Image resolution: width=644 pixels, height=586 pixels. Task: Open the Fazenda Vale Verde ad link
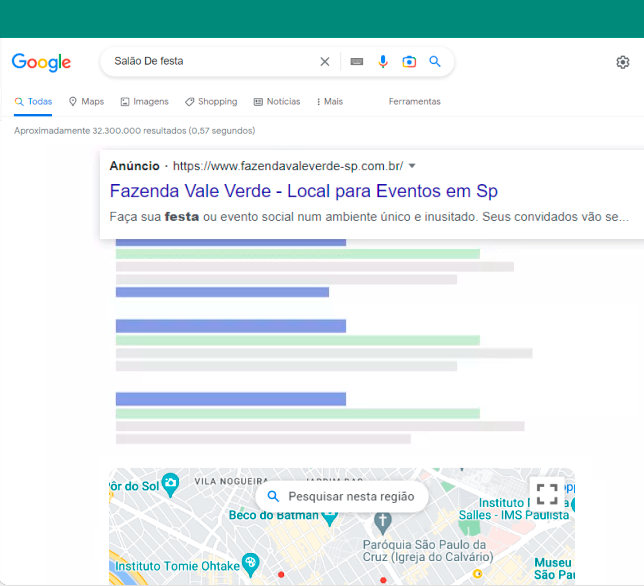[x=304, y=191]
